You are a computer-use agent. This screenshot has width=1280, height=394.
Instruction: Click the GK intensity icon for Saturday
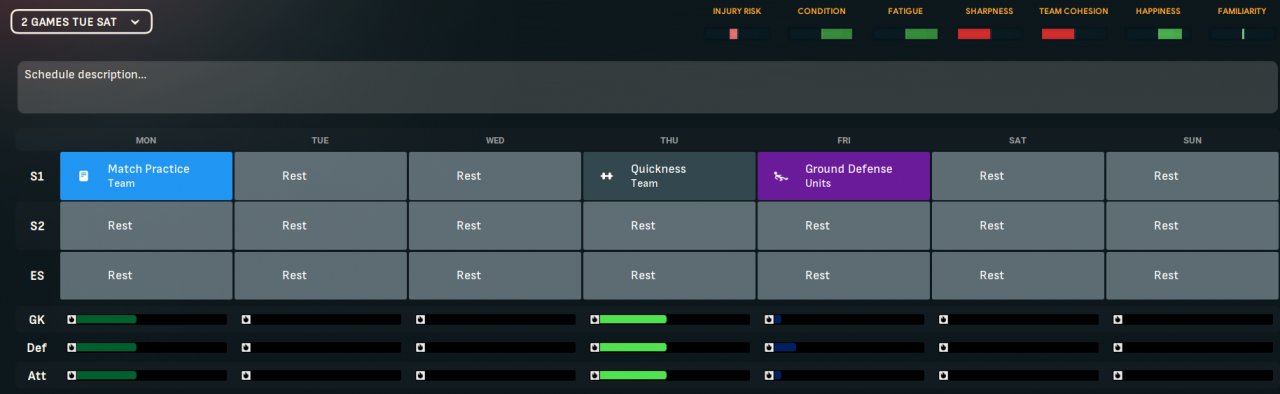tap(943, 320)
